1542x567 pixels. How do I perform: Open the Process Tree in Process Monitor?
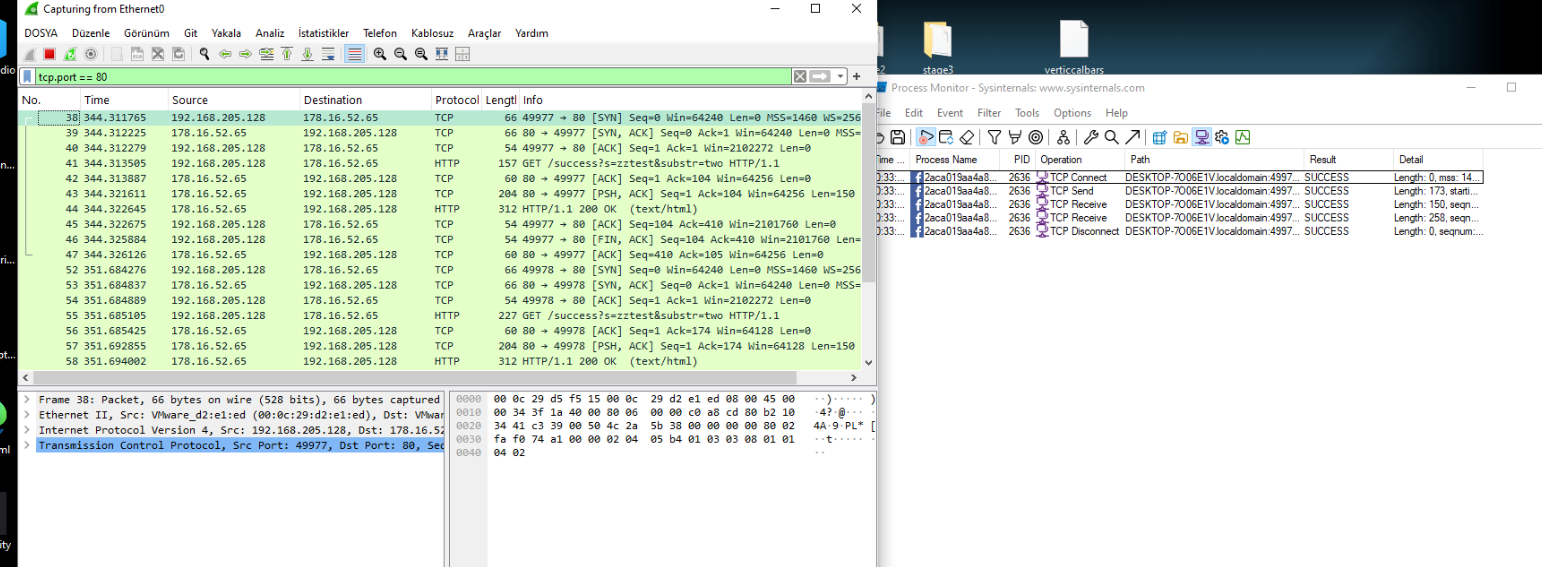coord(1063,137)
